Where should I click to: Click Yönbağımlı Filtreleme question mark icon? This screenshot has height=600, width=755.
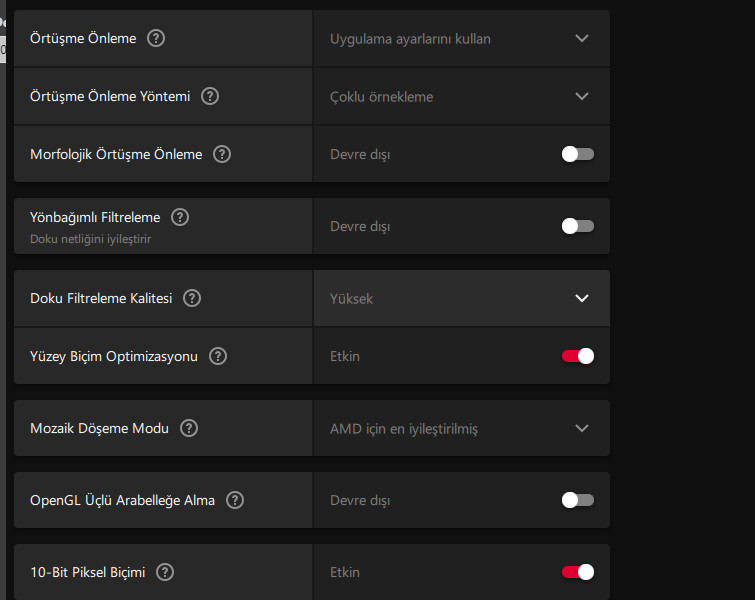click(x=180, y=217)
